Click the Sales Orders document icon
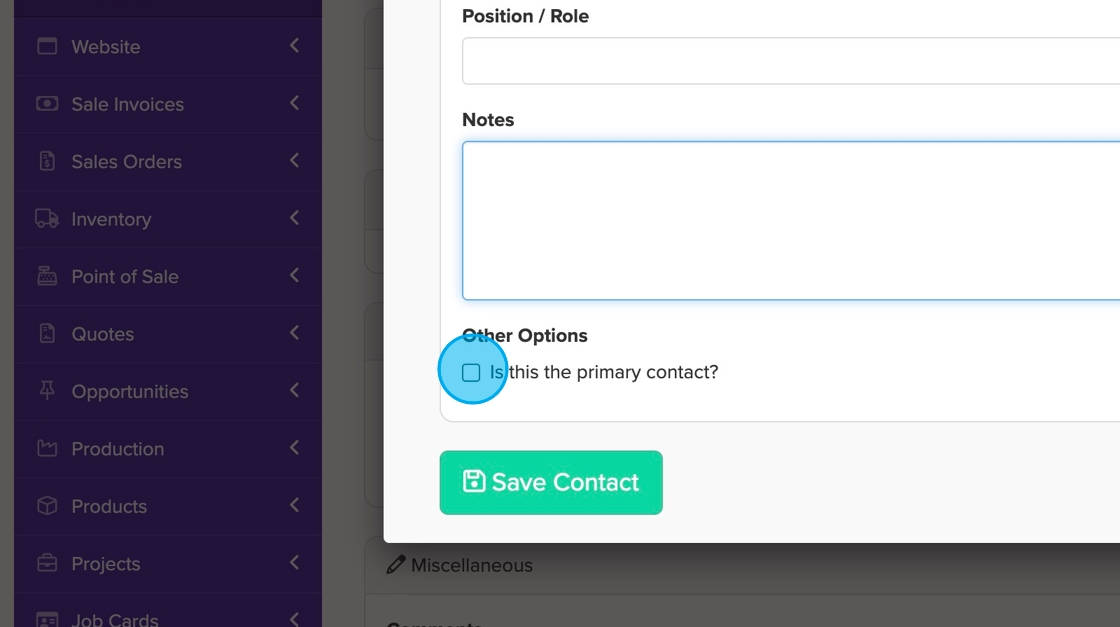The height and width of the screenshot is (627, 1120). point(47,161)
